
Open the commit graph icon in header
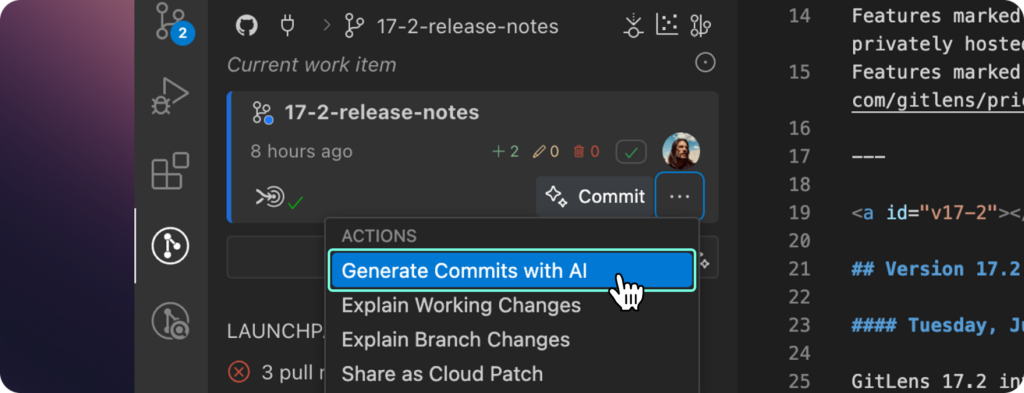coord(667,26)
